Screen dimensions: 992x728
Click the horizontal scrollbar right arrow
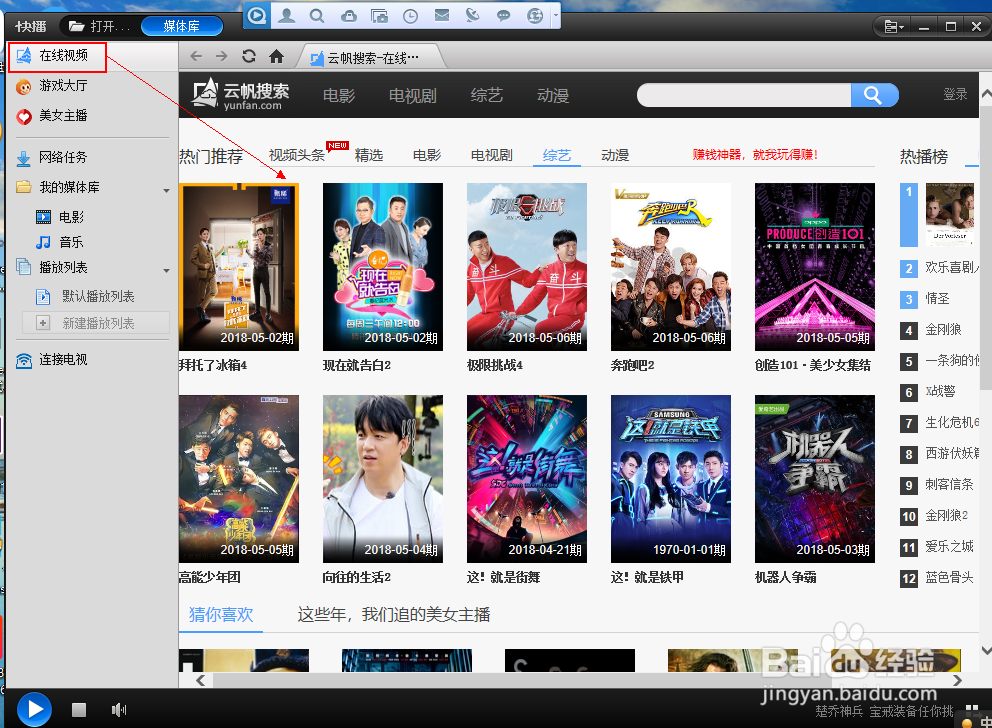click(957, 681)
